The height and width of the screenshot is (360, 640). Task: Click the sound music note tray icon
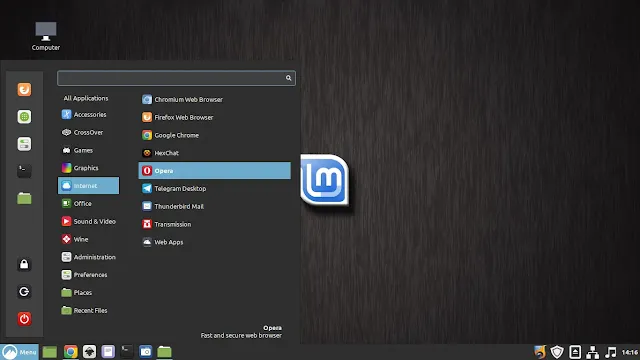point(611,352)
